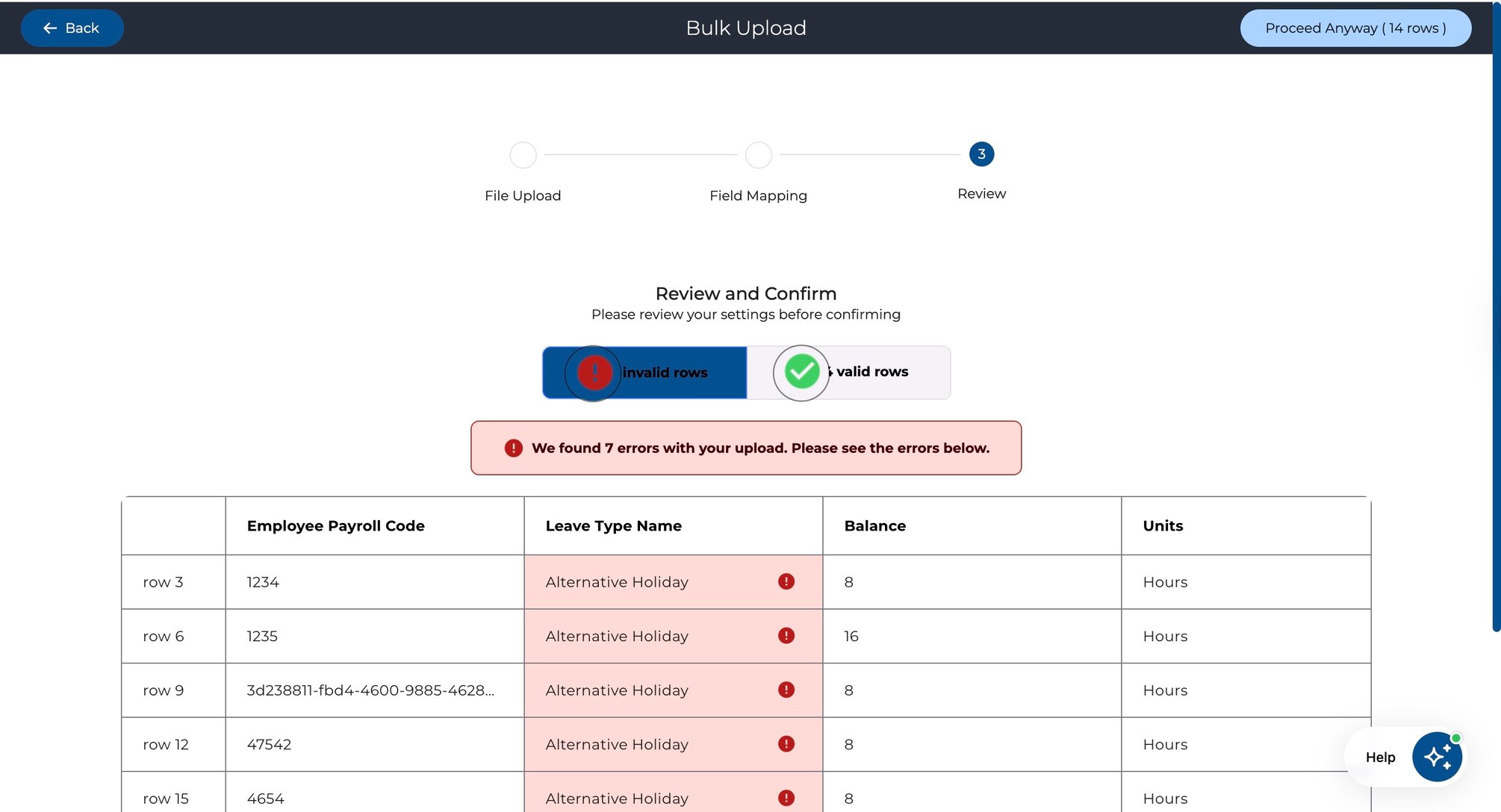Click the error icon in row 3
1501x812 pixels.
click(786, 581)
